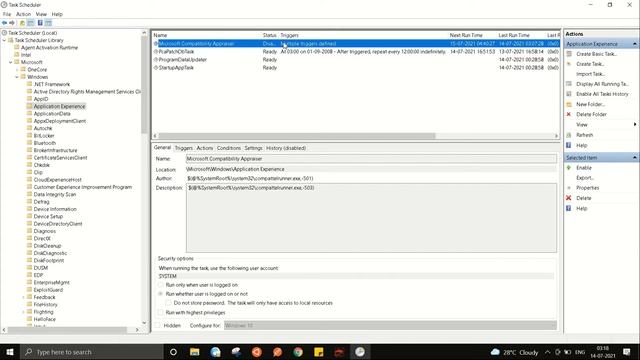Select Run only when user is logged on
The height and width of the screenshot is (360, 640).
(160, 285)
